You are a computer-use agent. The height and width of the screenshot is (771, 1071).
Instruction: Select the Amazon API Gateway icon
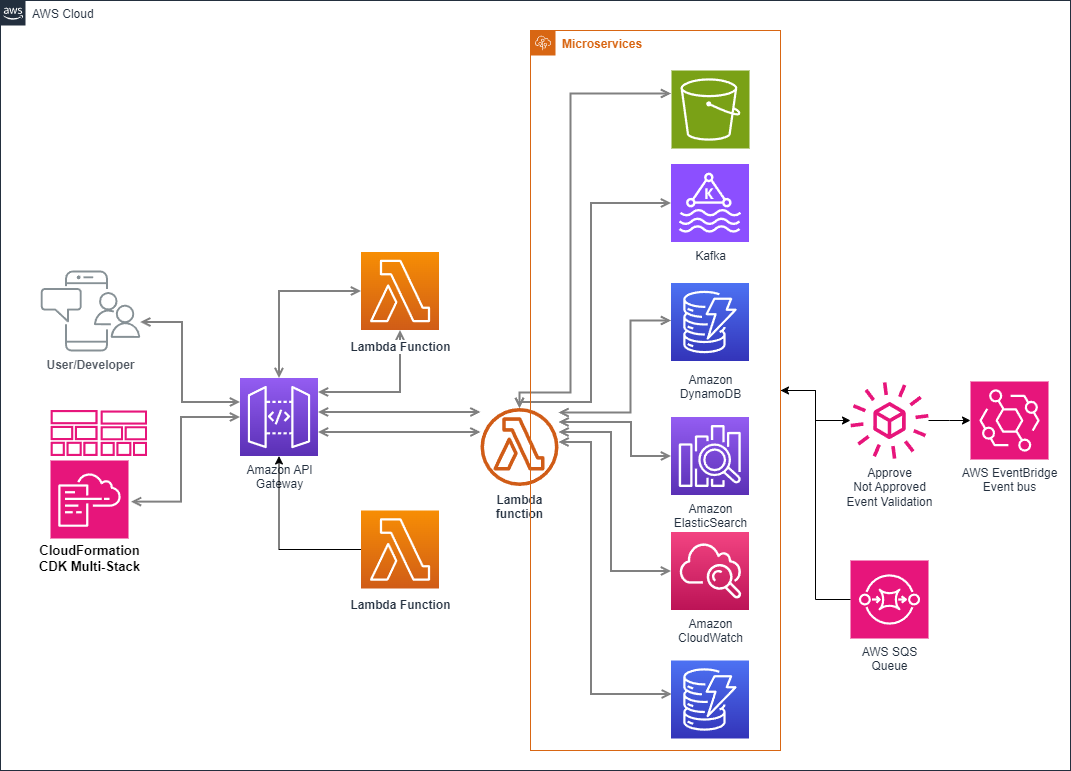(279, 417)
